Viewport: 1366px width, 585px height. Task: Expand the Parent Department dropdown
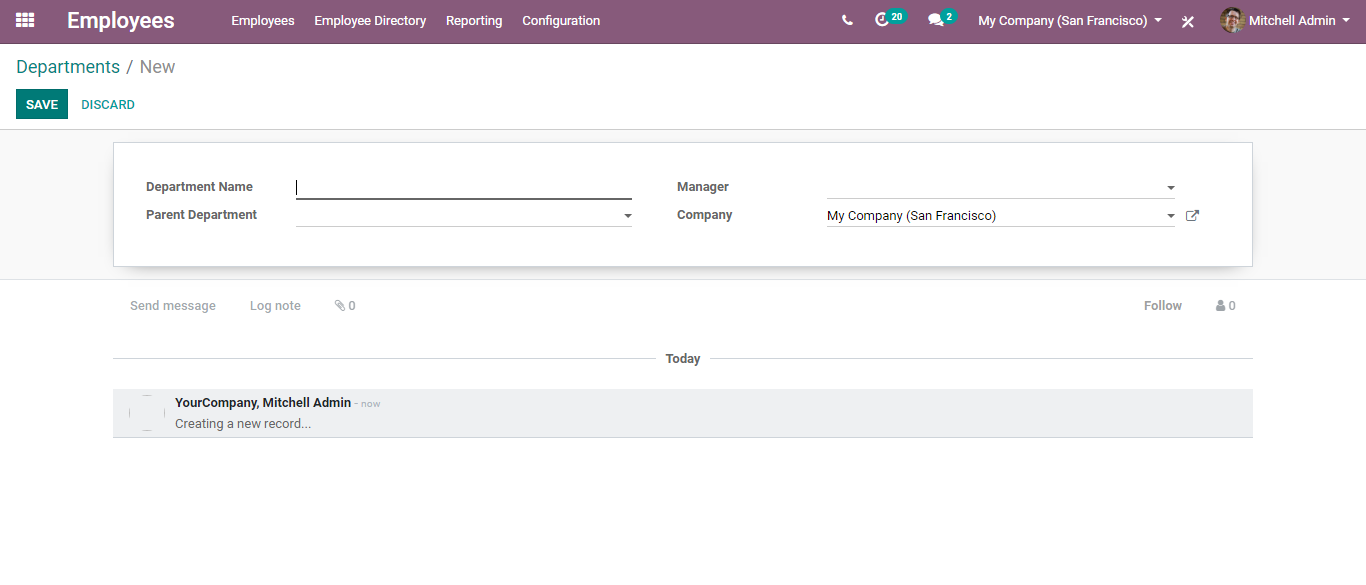point(627,216)
